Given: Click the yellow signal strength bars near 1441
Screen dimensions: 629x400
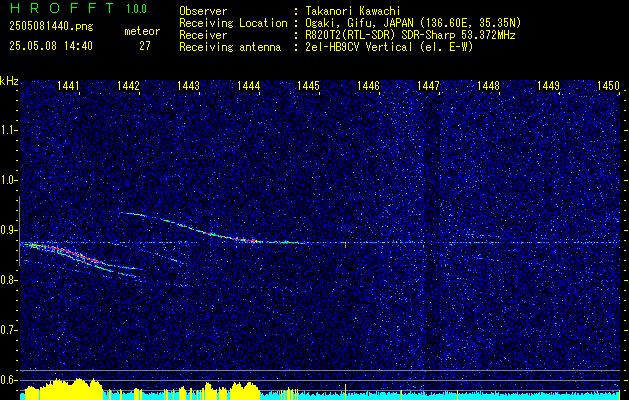Looking at the screenshot, I should pos(64,388).
